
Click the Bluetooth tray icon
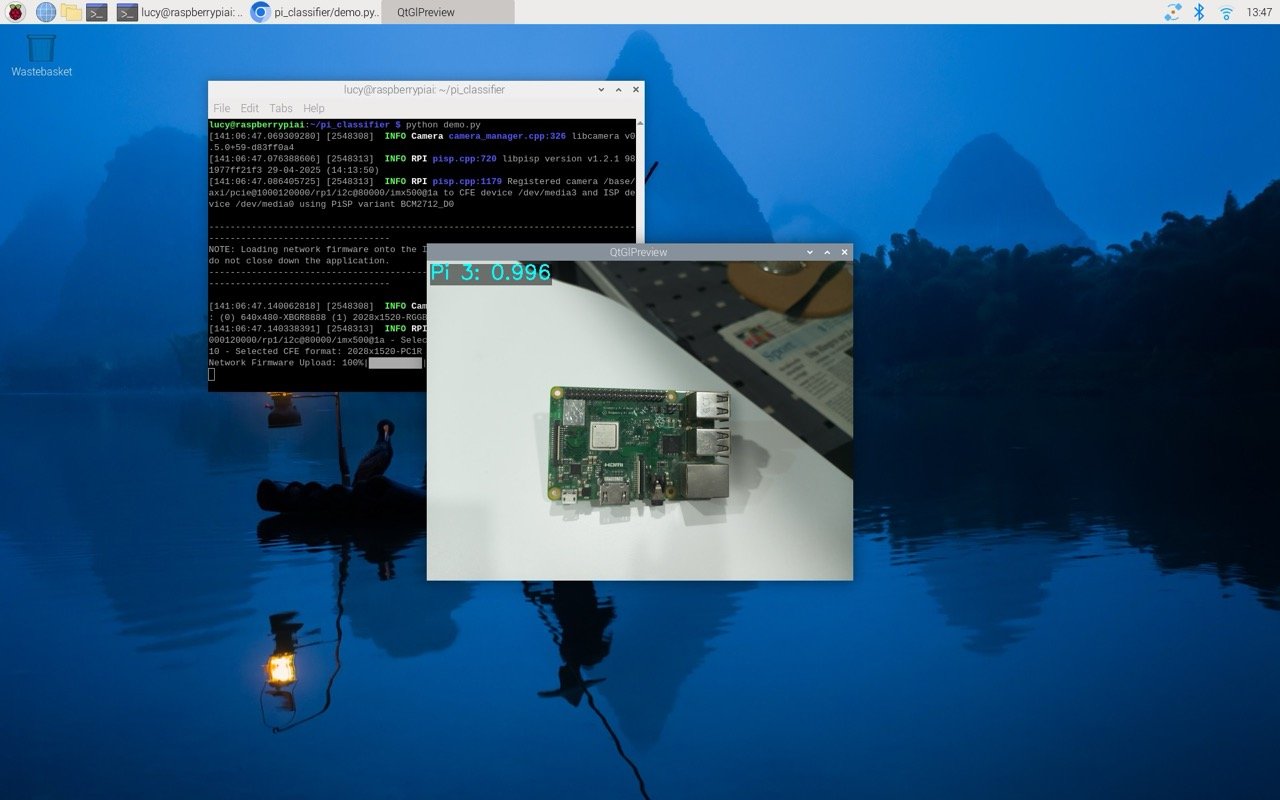(x=1199, y=12)
